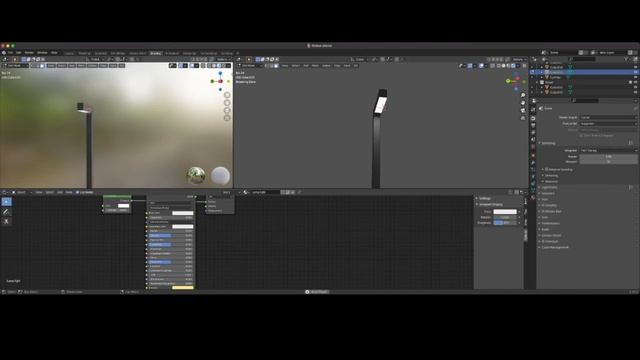This screenshot has width=640, height=360.
Task: Add a new workspace with plus tab
Action: coord(238,53)
